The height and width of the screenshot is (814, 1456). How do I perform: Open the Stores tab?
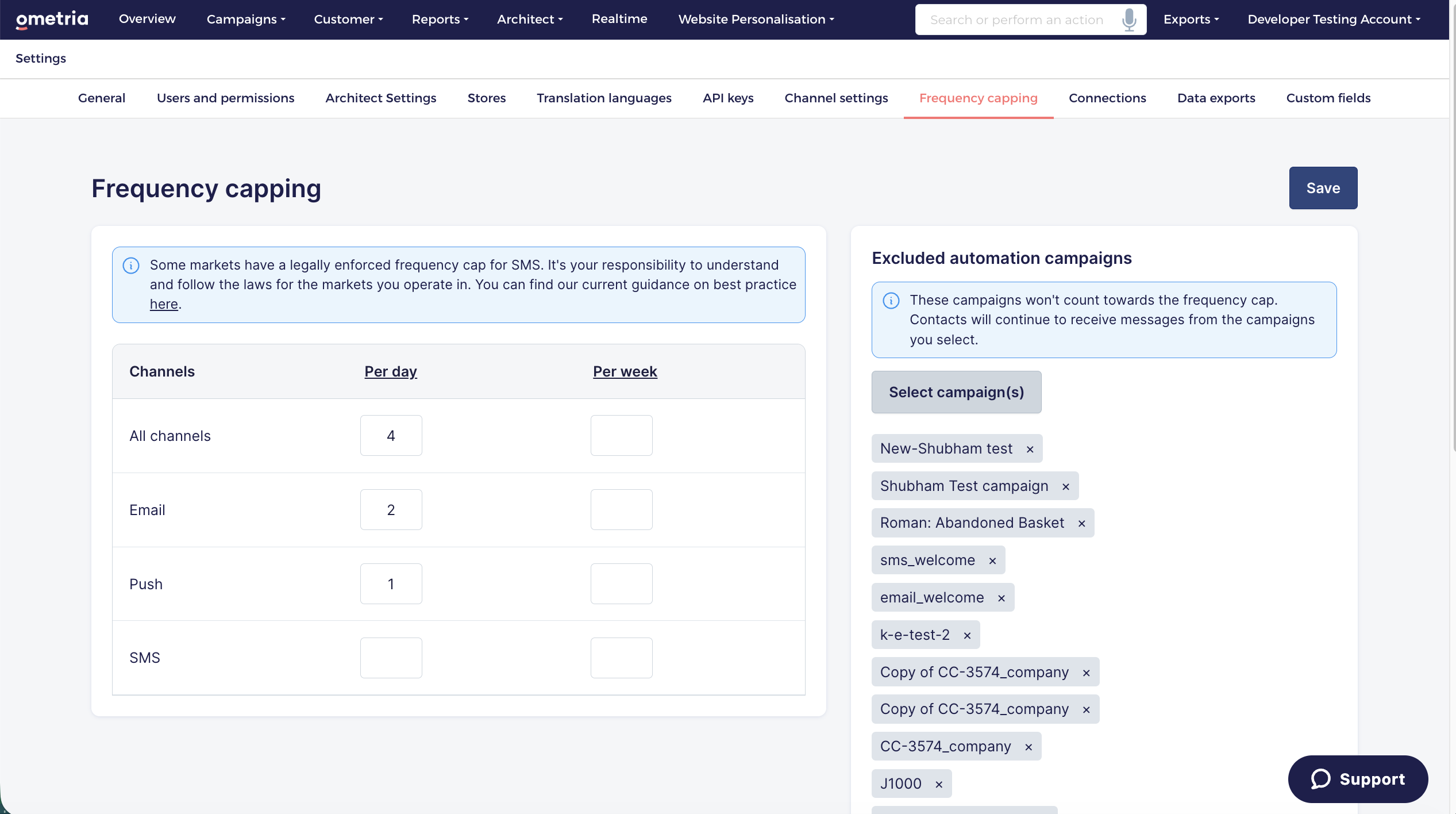[x=487, y=98]
